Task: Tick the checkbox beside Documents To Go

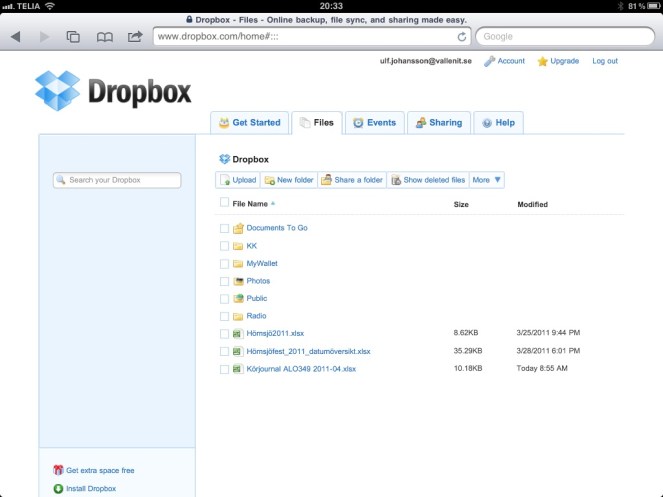Action: (x=224, y=228)
